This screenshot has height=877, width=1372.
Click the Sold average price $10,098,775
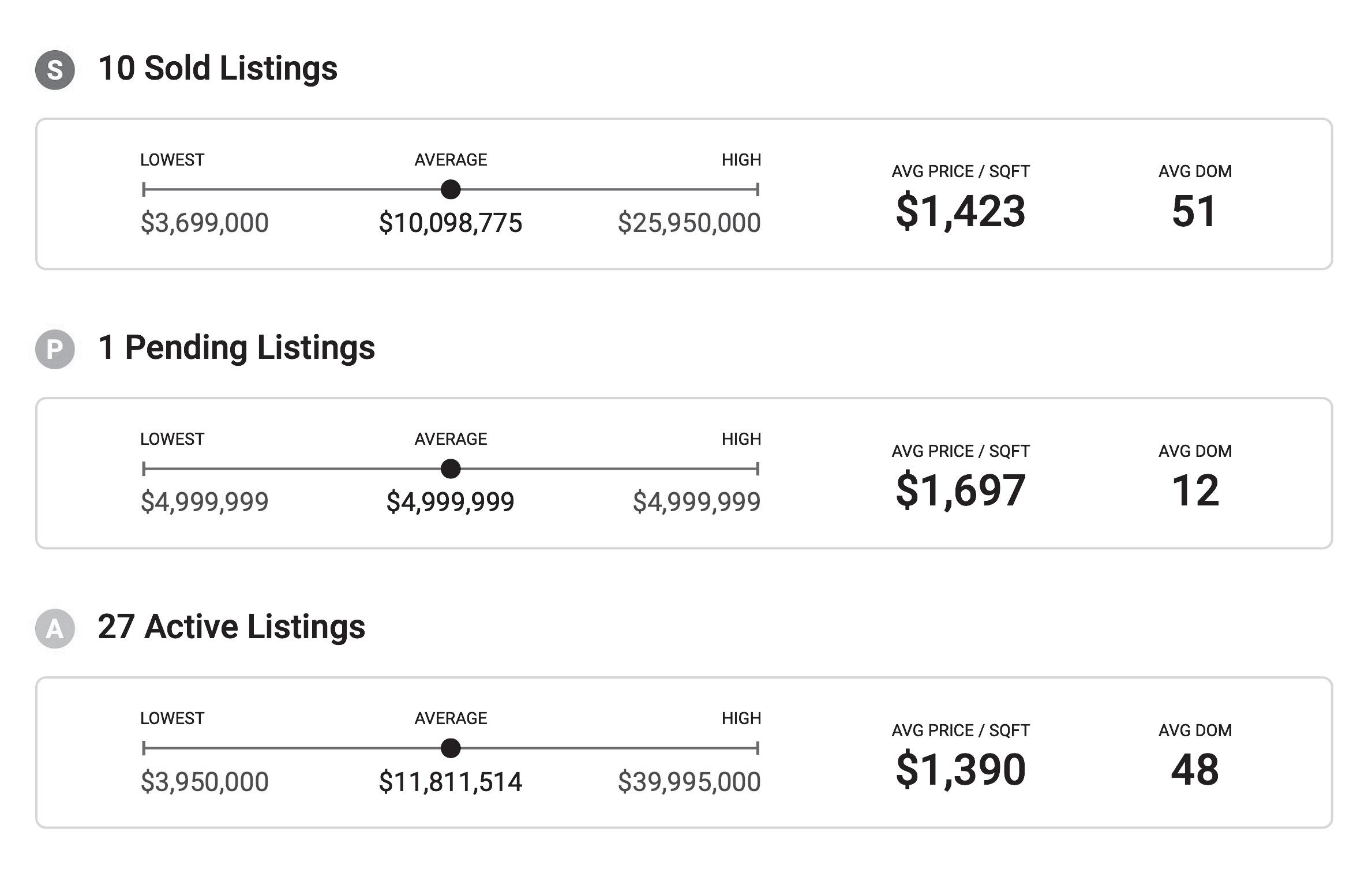(x=451, y=223)
